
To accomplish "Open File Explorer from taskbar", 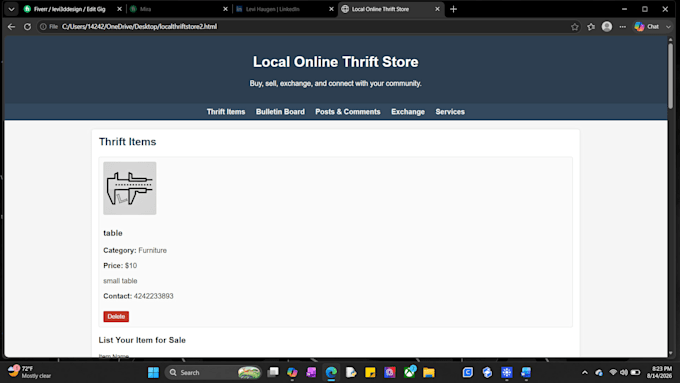I will tap(428, 373).
